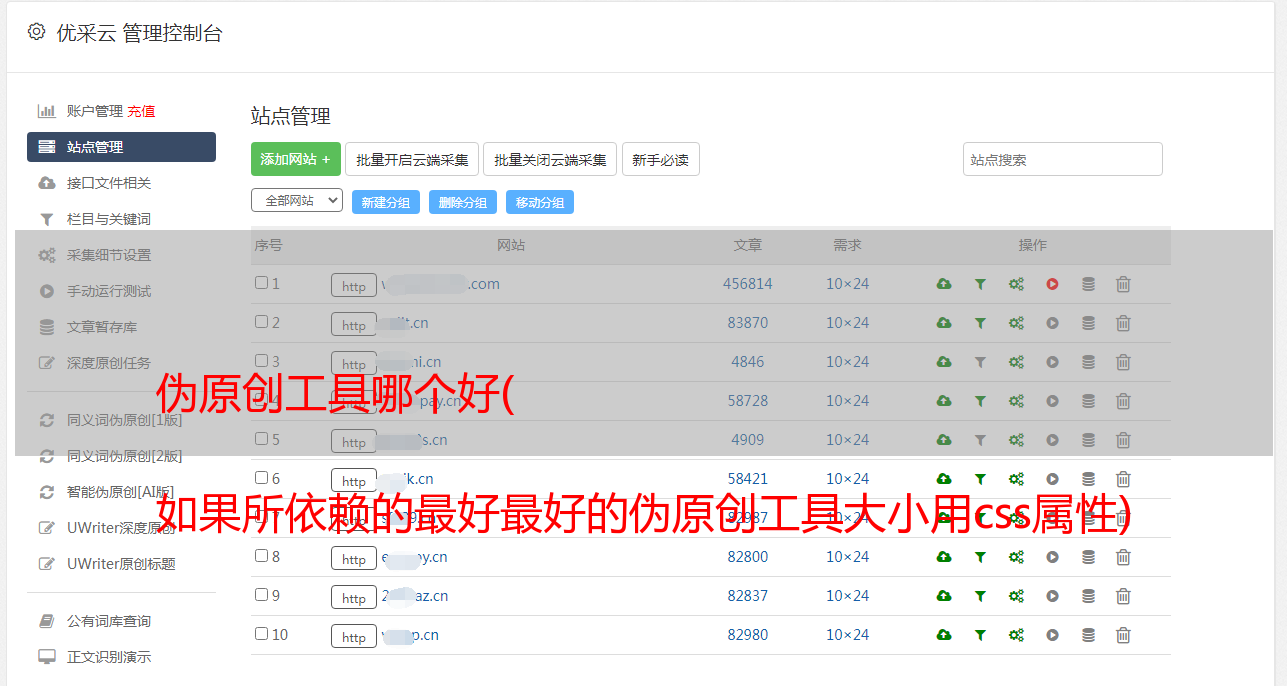Click the 批量开启云端采集 button

click(412, 159)
